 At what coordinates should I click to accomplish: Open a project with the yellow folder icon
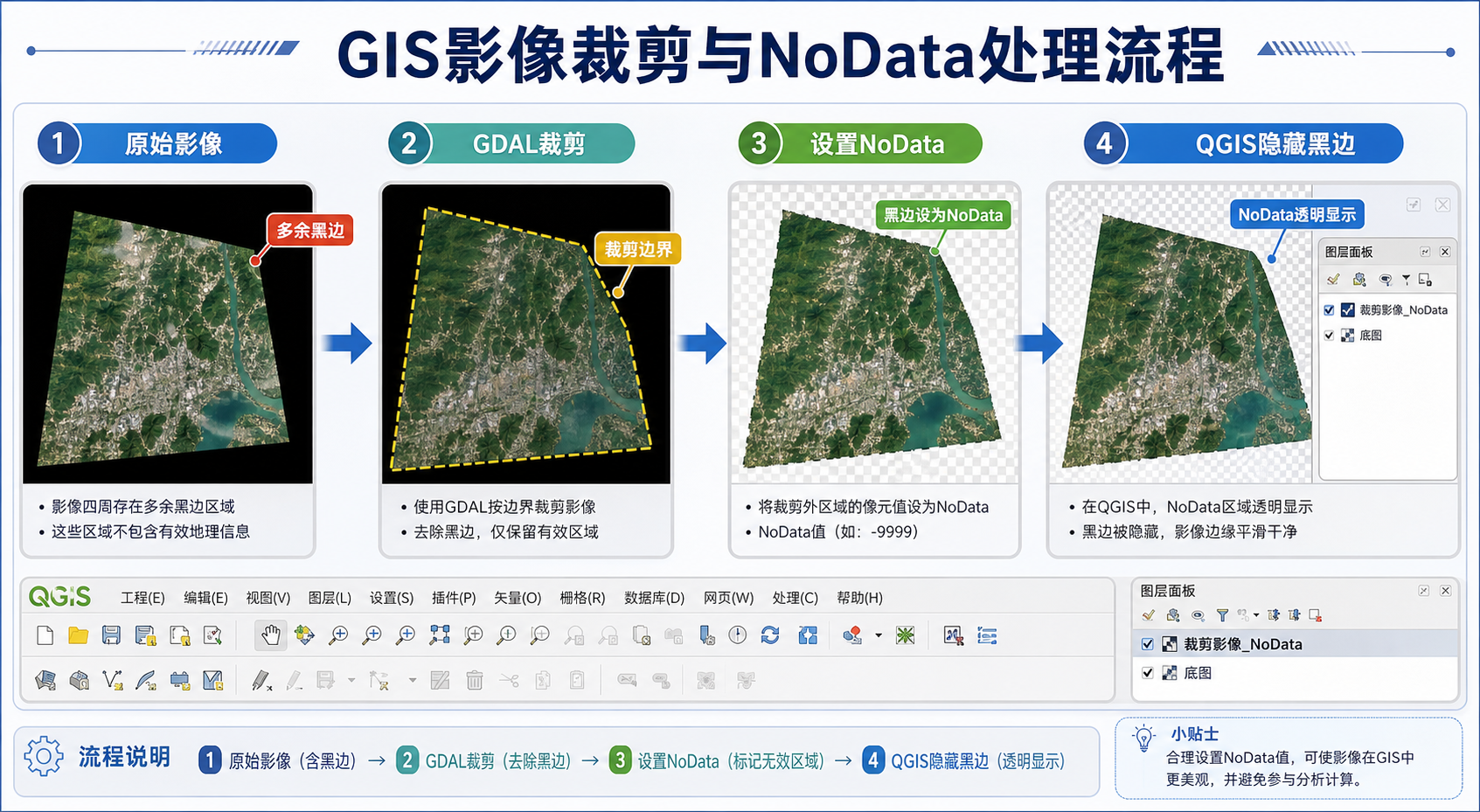point(78,635)
